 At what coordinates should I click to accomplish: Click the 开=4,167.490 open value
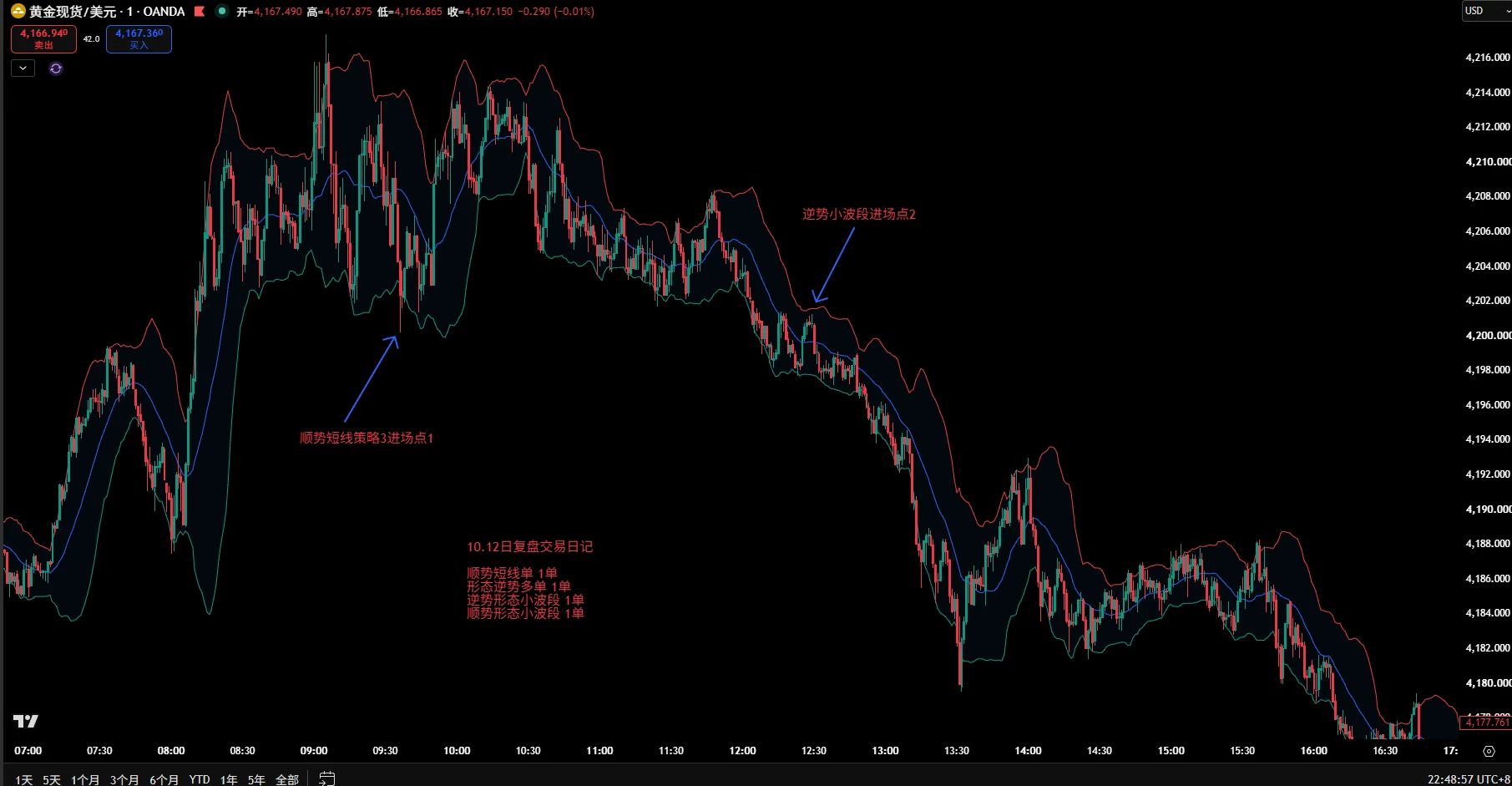point(269,12)
